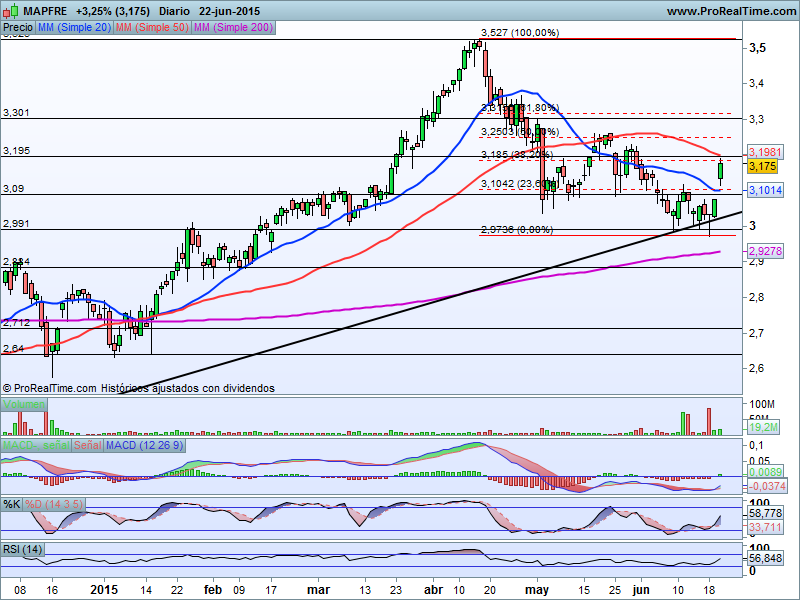Click the feb month label on time axis
Viewport: 800px width, 600px height.
click(213, 590)
